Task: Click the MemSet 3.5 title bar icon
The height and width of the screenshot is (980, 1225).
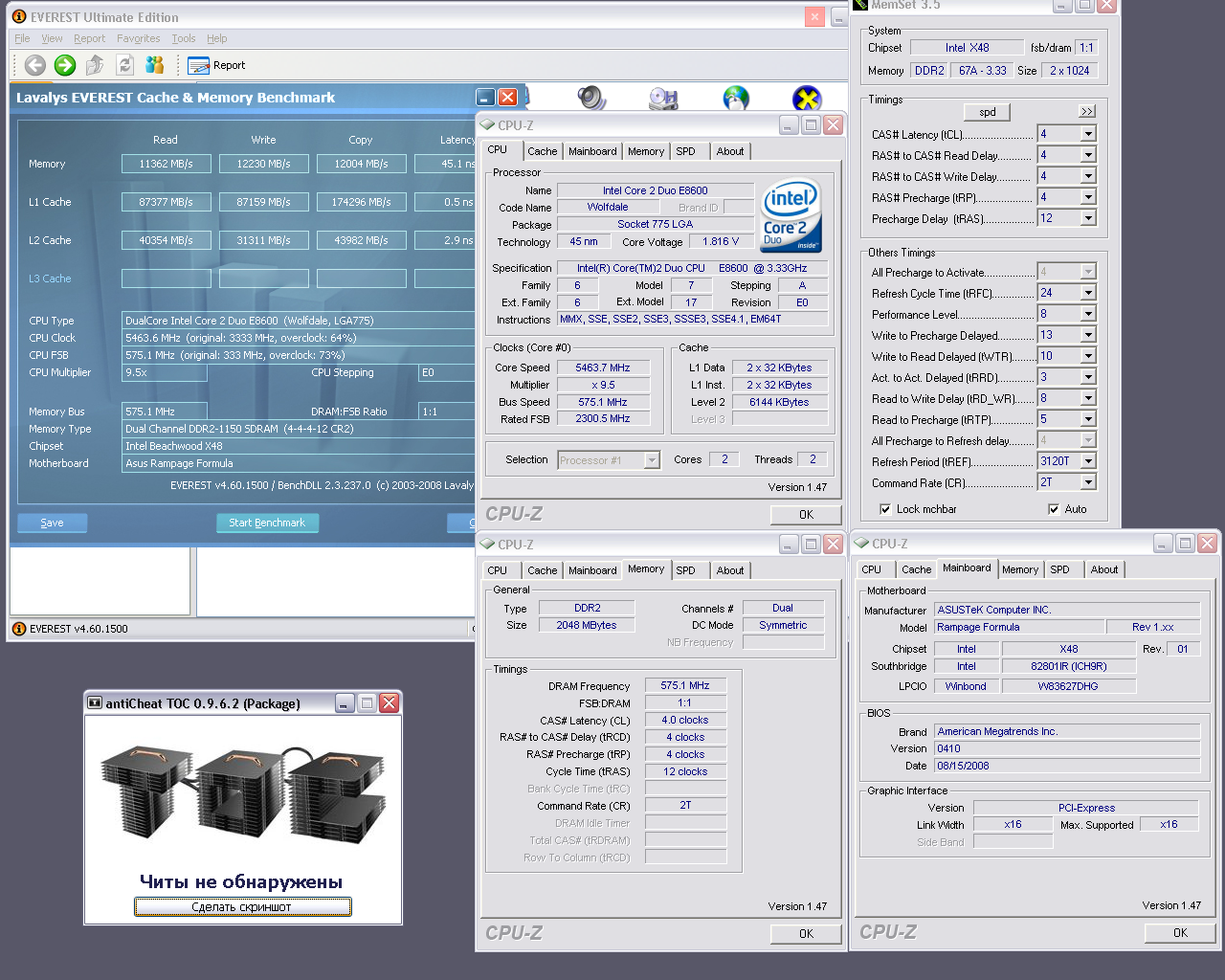Action: tap(860, 5)
